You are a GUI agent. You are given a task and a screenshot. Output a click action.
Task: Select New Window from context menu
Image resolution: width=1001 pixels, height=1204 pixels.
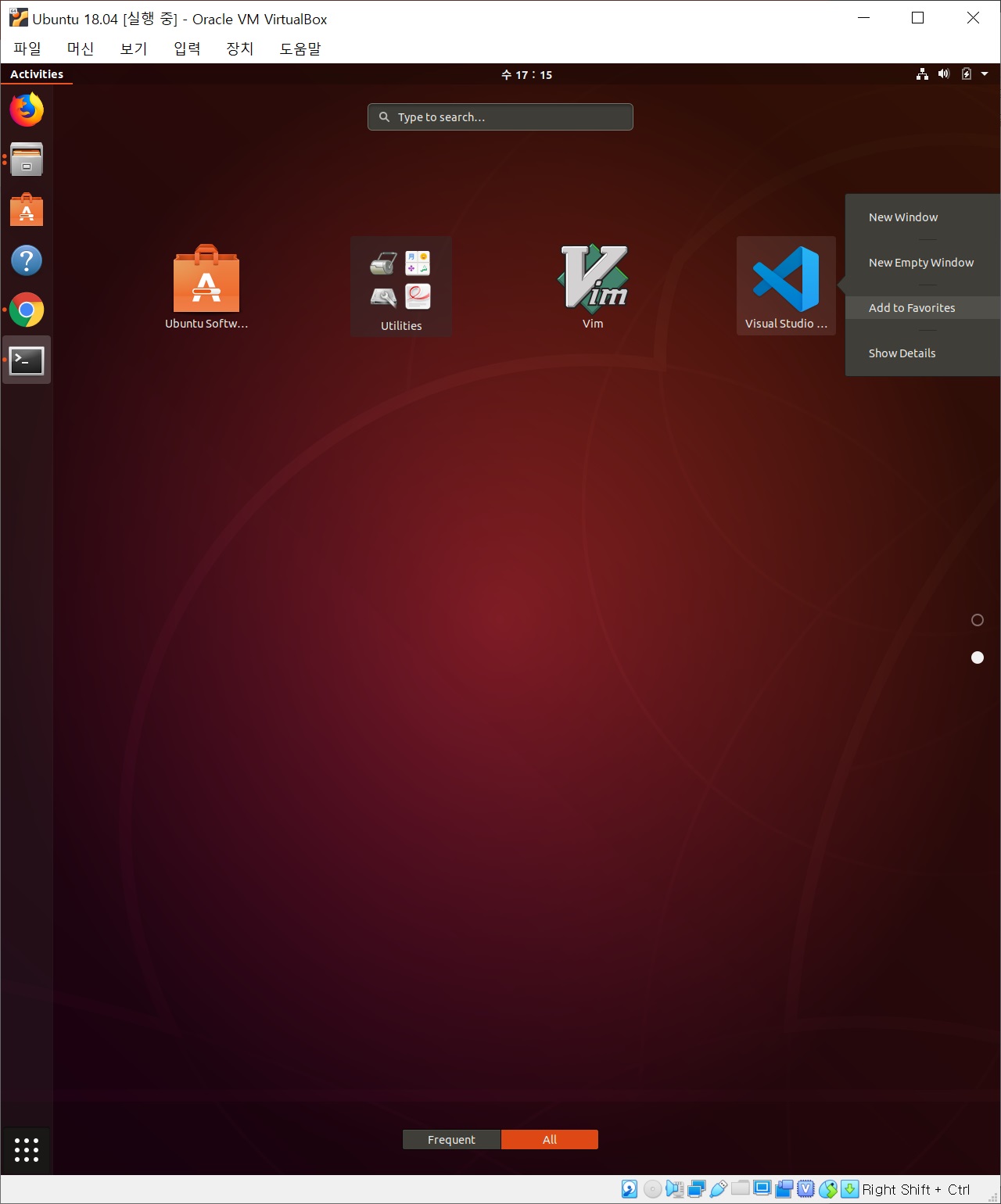click(923, 217)
